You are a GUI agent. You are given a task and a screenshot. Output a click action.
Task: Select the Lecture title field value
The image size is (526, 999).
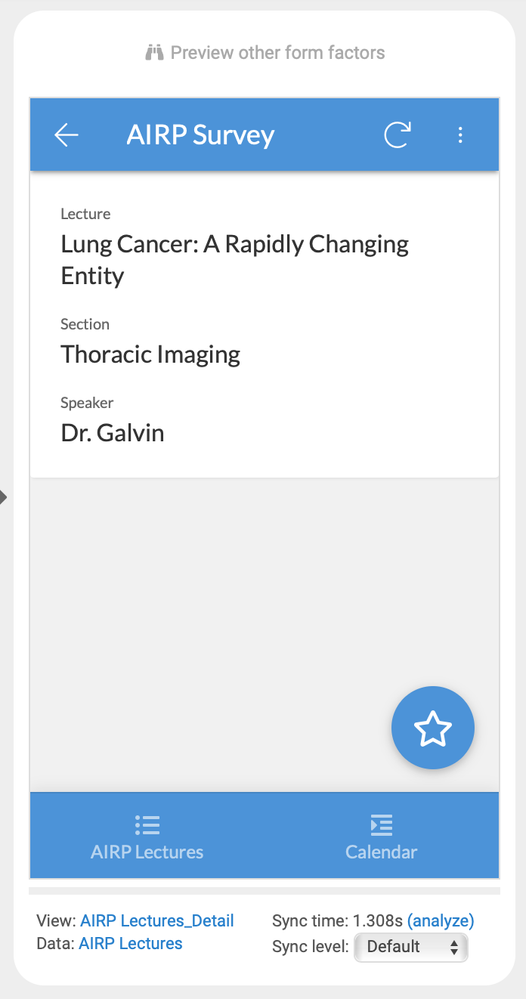click(235, 260)
